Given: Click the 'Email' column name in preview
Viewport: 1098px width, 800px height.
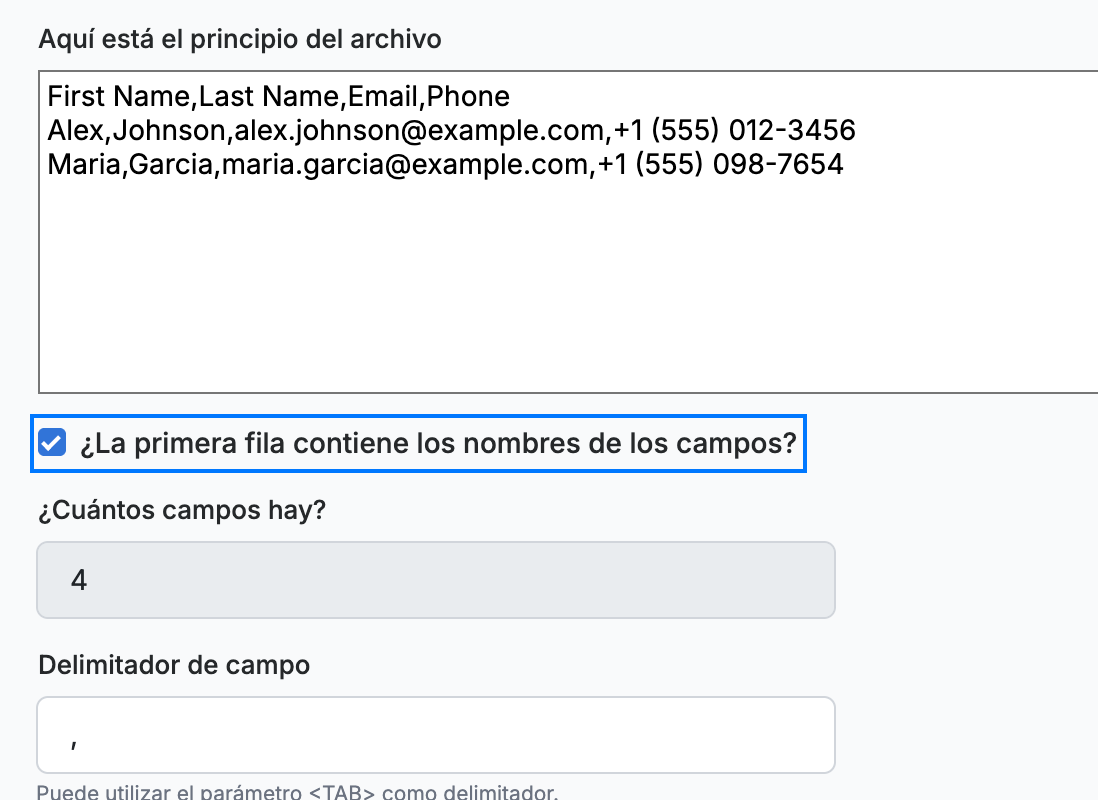Looking at the screenshot, I should pyautogui.click(x=383, y=97).
